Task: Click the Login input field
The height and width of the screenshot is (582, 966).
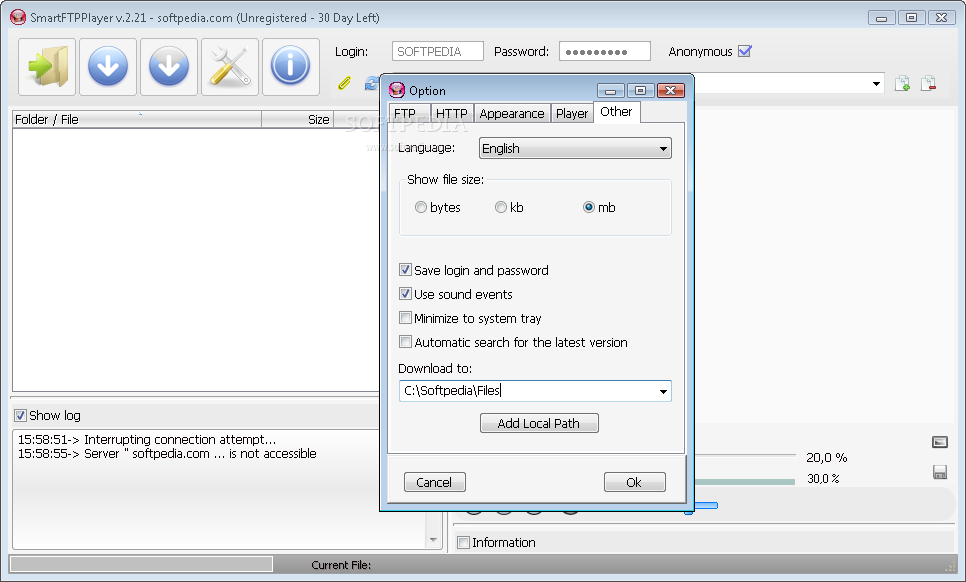Action: 437,51
